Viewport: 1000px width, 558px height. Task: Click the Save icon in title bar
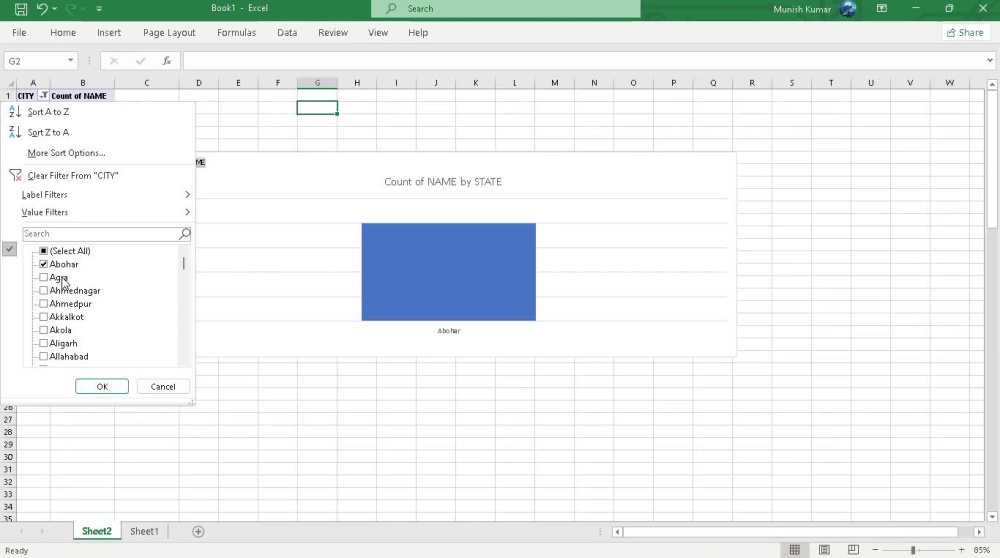21,9
